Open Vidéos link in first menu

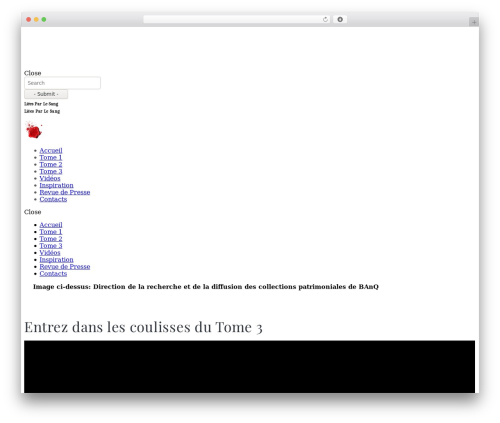tap(50, 178)
